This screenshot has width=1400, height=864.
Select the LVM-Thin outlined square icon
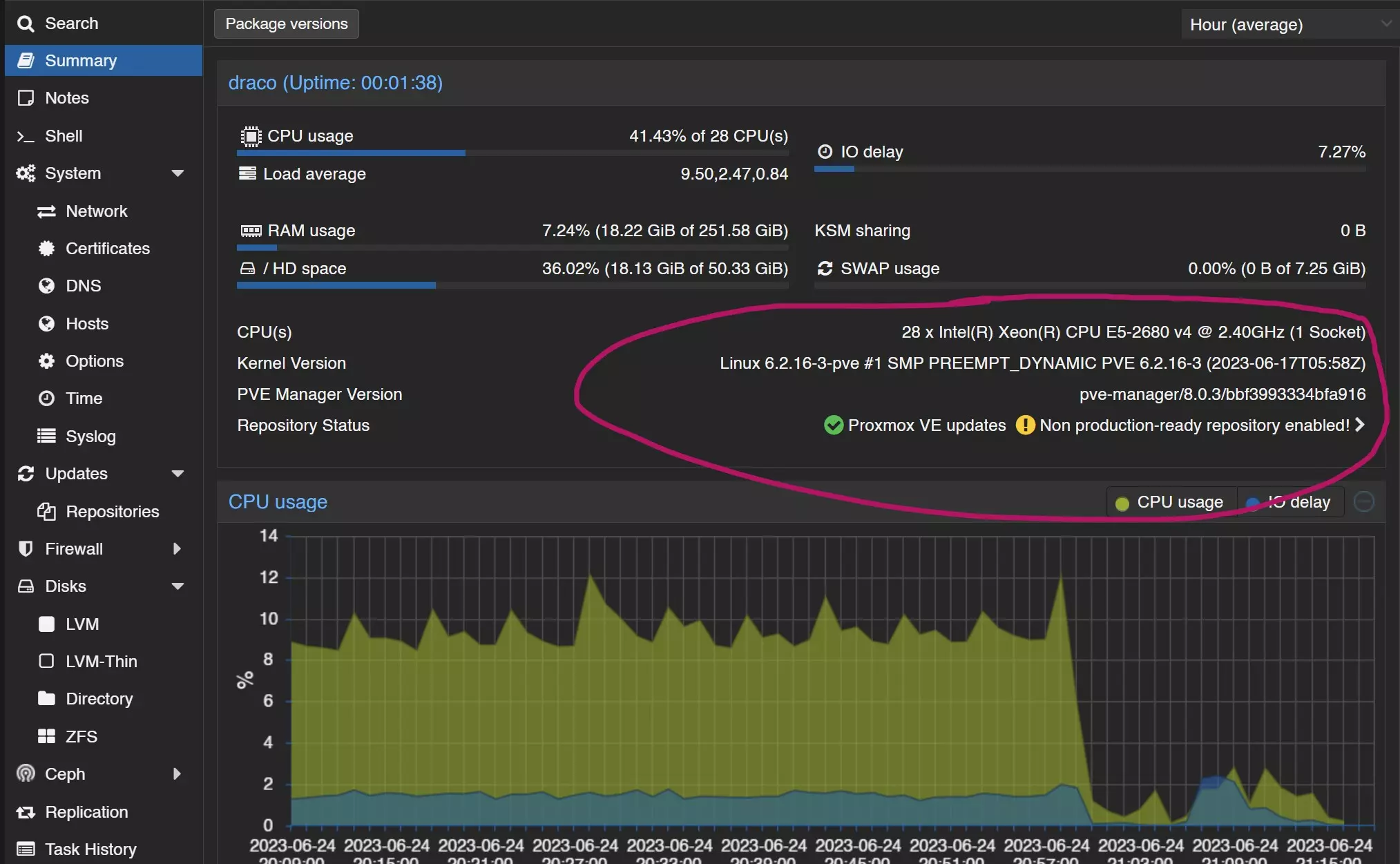click(46, 661)
